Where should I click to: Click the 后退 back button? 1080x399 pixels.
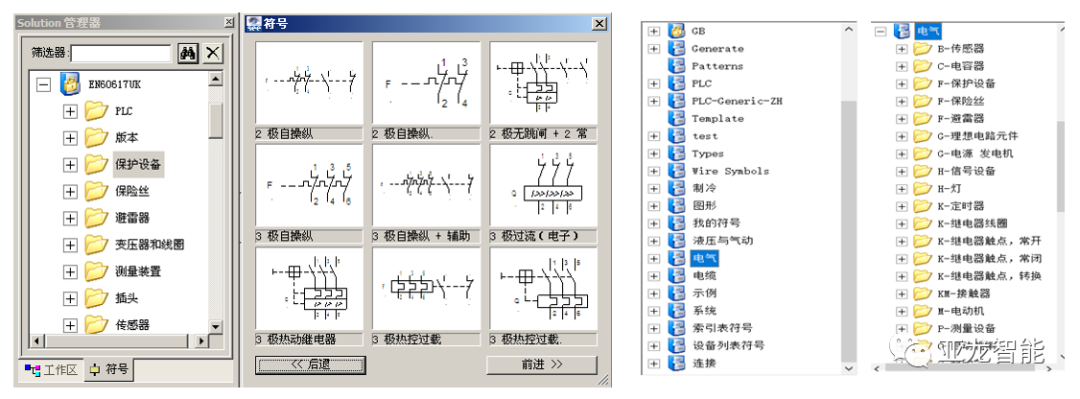click(310, 365)
